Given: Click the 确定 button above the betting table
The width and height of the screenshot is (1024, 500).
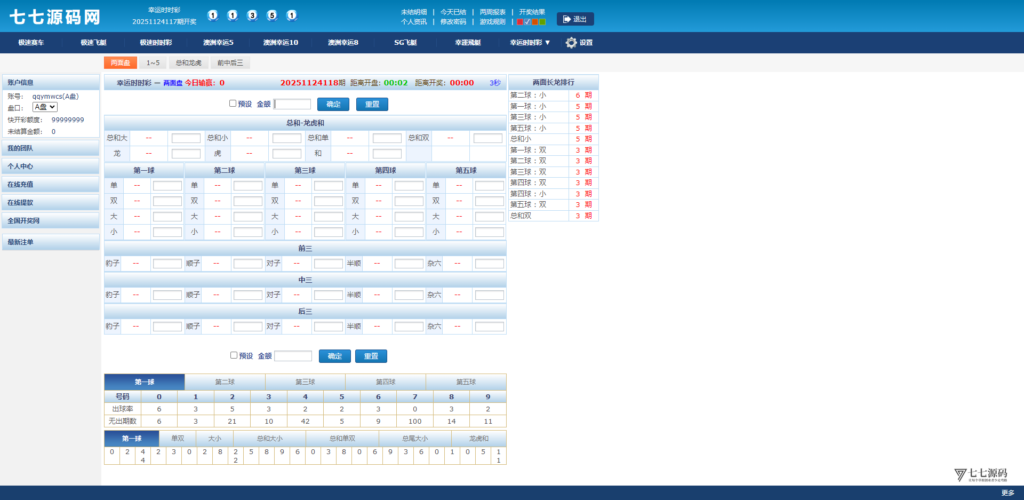Looking at the screenshot, I should [x=333, y=104].
